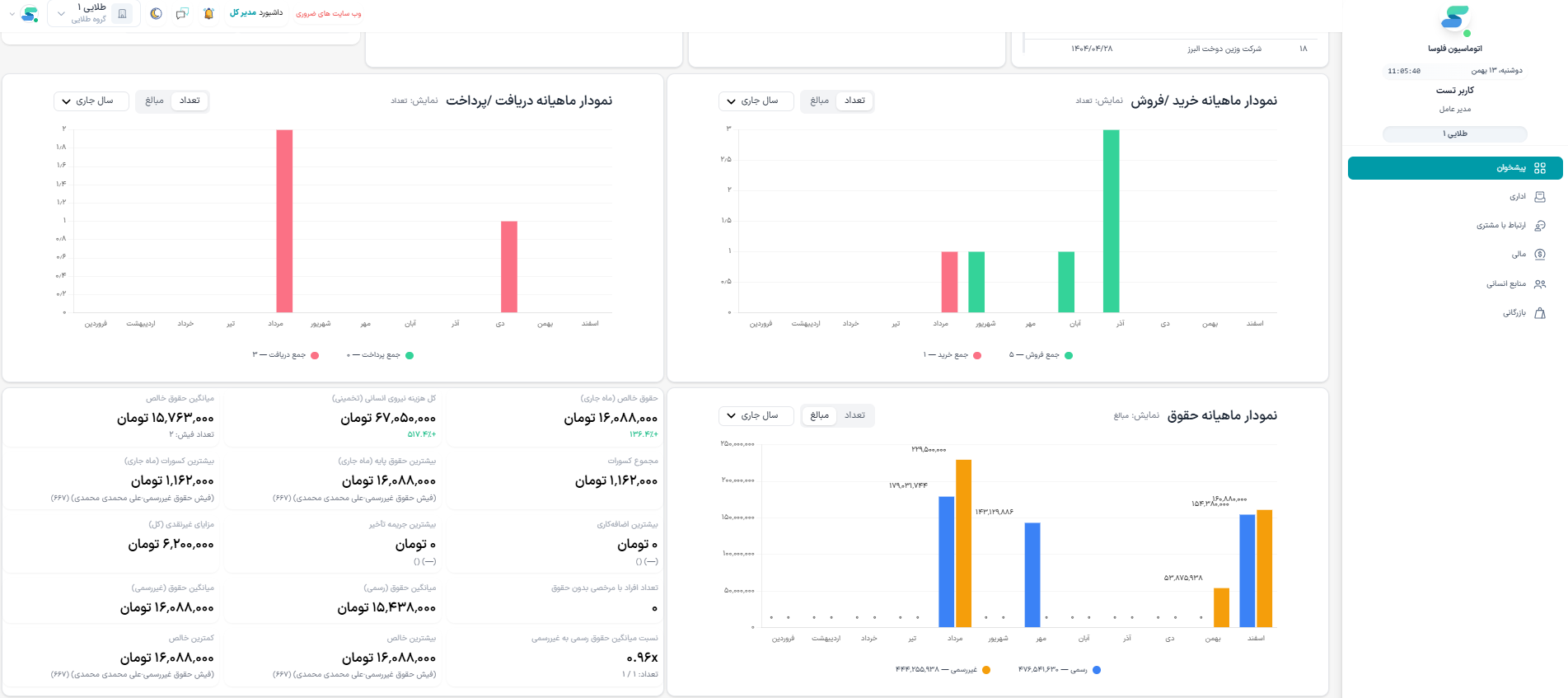Open the سال جاری dropdown in دریافت/پرداخت chart
The width and height of the screenshot is (1568, 698).
click(91, 101)
